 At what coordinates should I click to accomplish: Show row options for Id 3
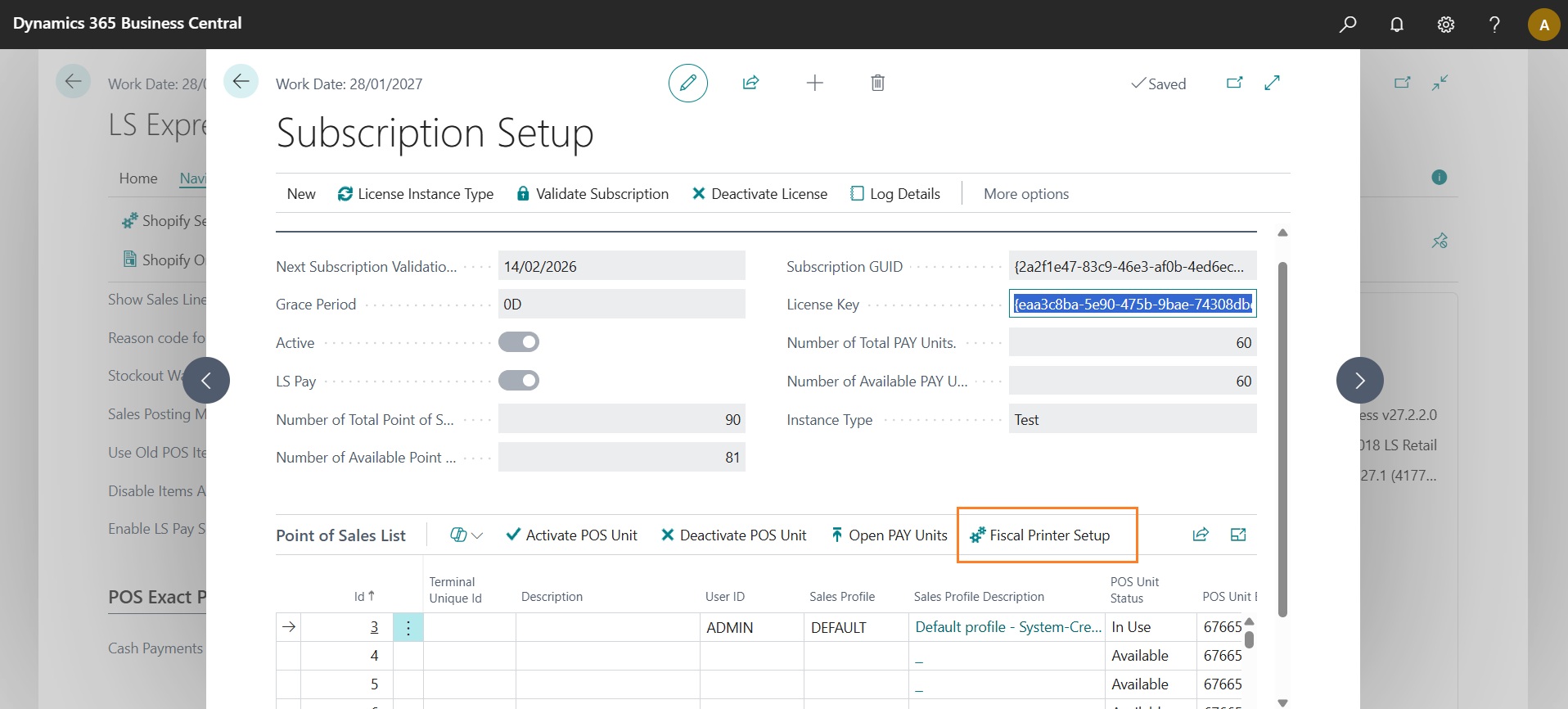[408, 628]
